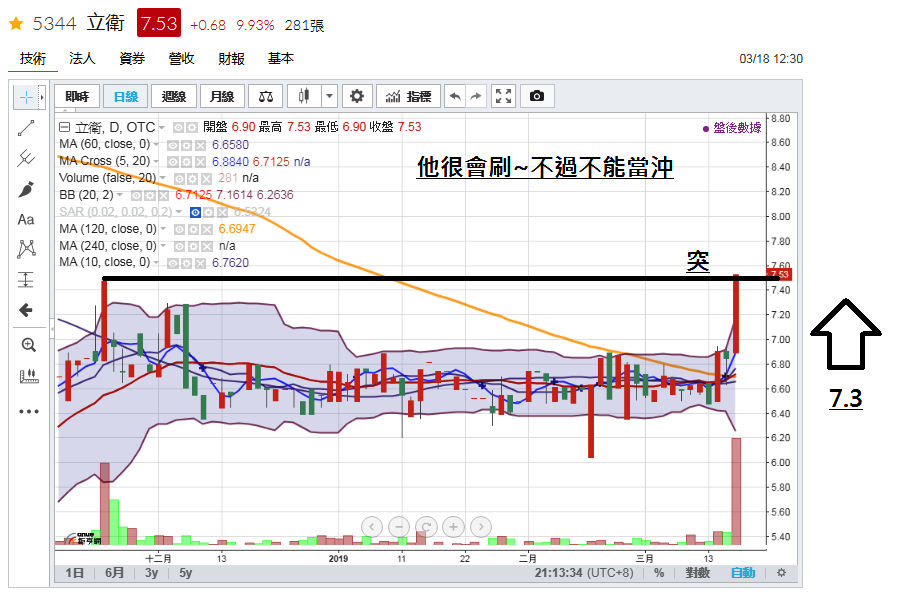Toggle visibility of MA (10, close, 0)

click(172, 264)
